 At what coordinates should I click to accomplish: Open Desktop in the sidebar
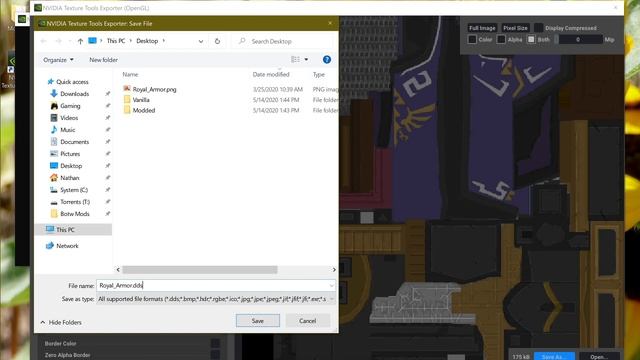point(71,166)
